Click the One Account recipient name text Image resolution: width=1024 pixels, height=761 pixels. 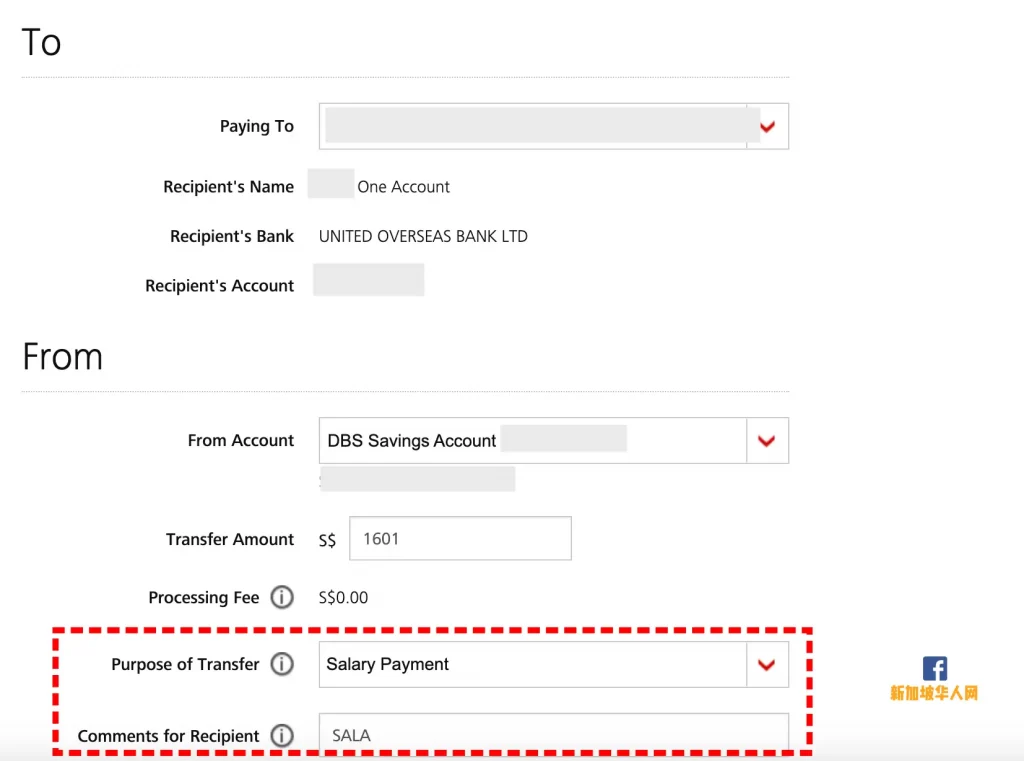click(x=404, y=187)
